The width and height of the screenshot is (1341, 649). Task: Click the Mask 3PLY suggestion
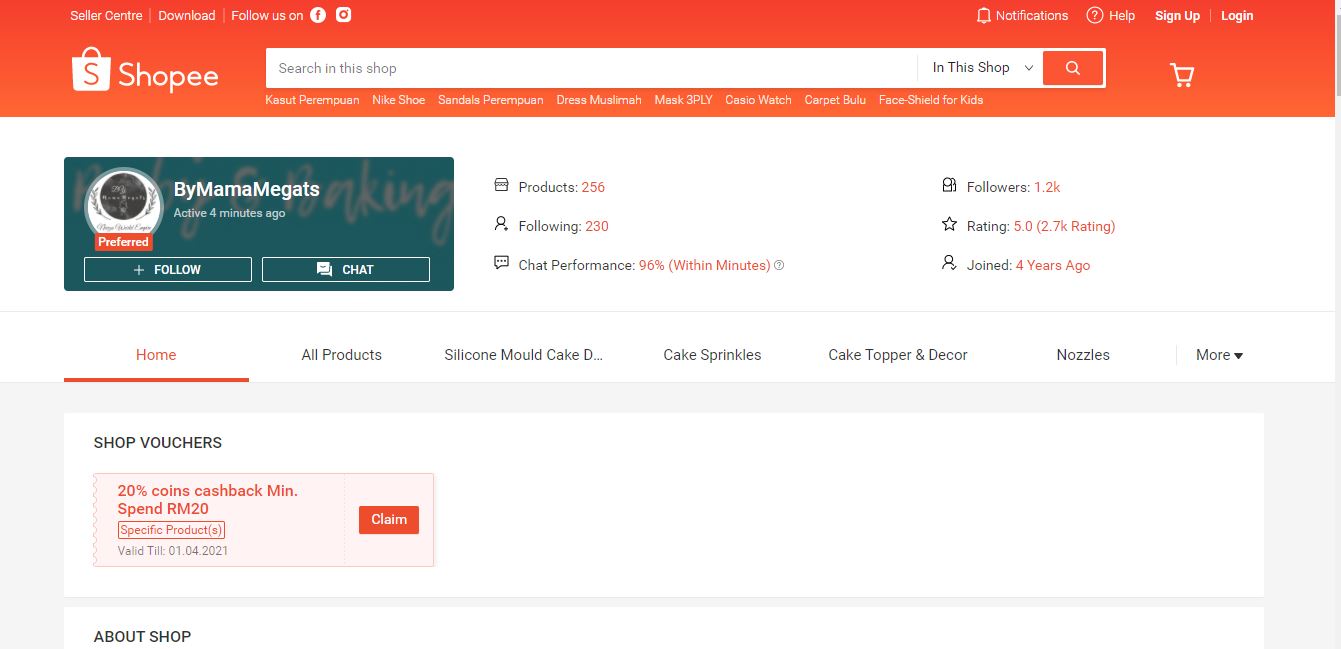pyautogui.click(x=684, y=100)
